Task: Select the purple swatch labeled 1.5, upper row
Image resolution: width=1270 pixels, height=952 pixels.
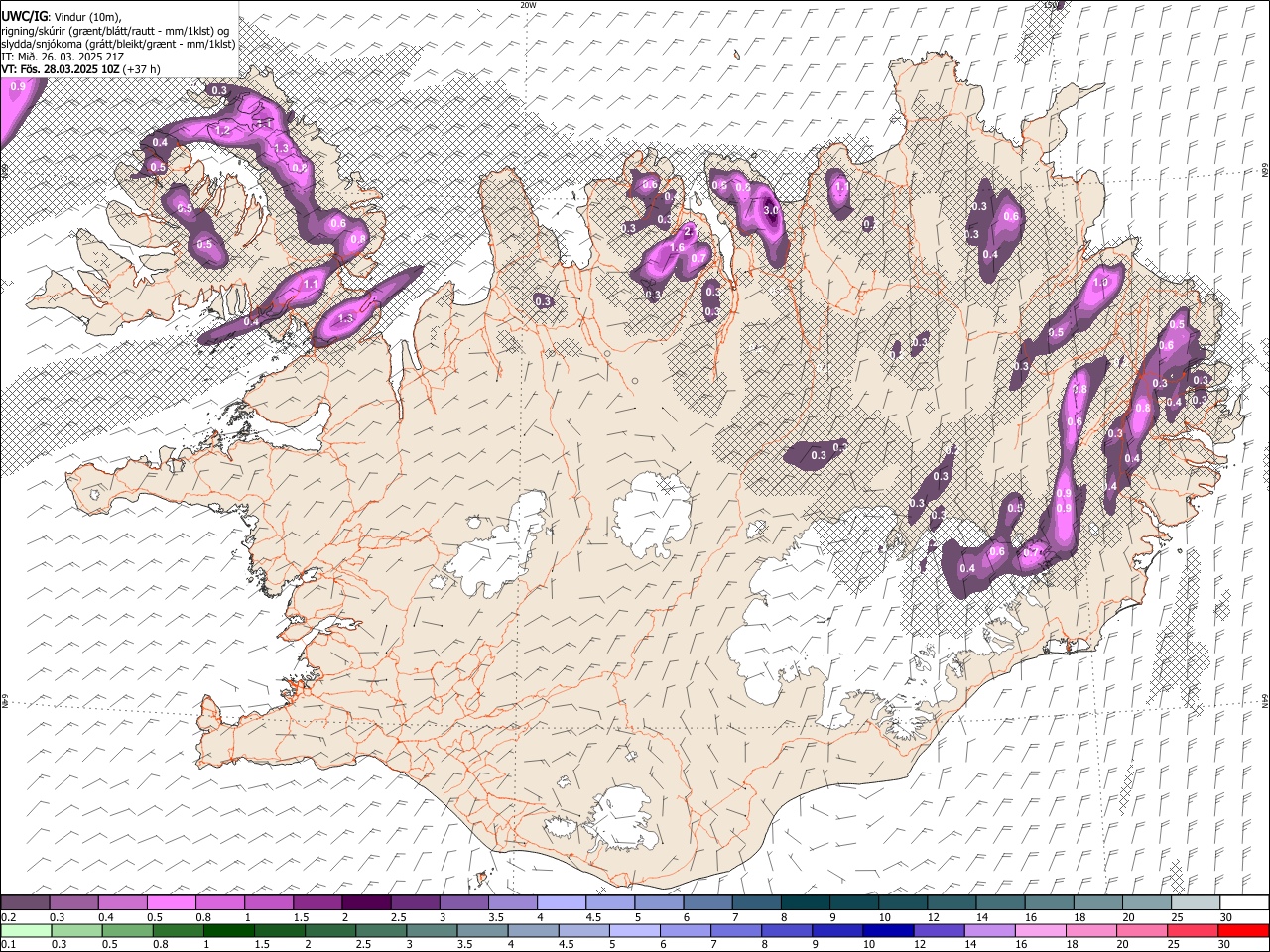Action: (x=317, y=902)
